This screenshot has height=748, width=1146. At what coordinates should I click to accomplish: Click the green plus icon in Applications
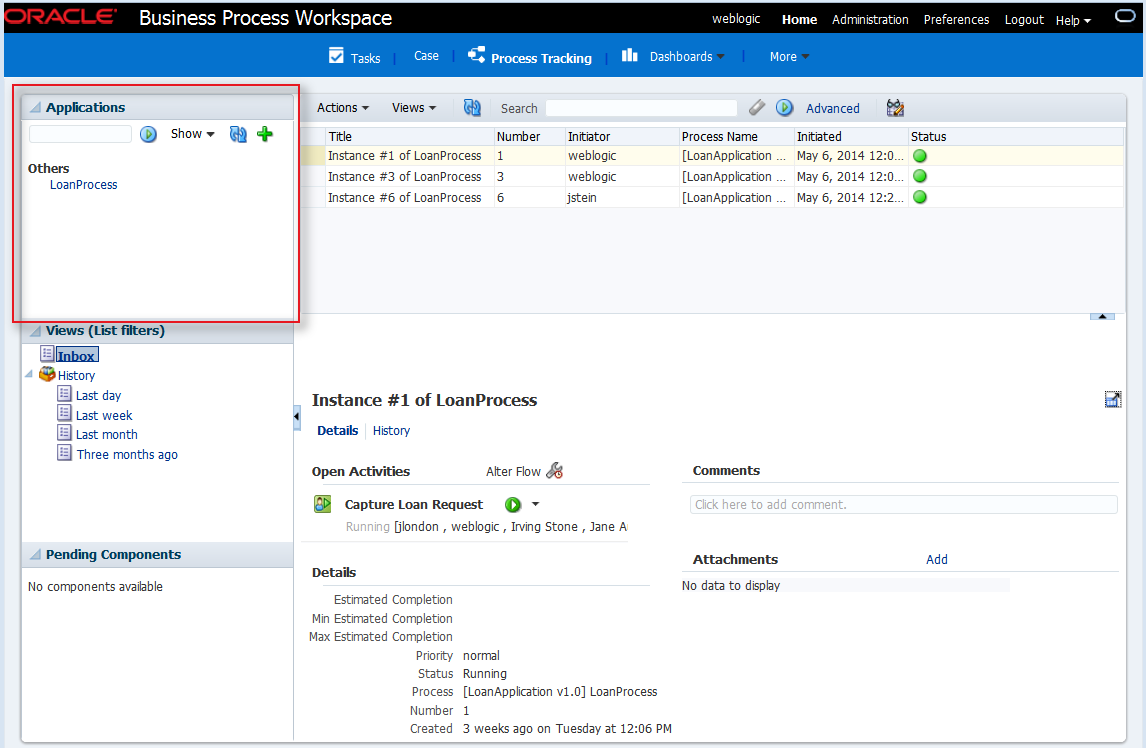pyautogui.click(x=265, y=134)
